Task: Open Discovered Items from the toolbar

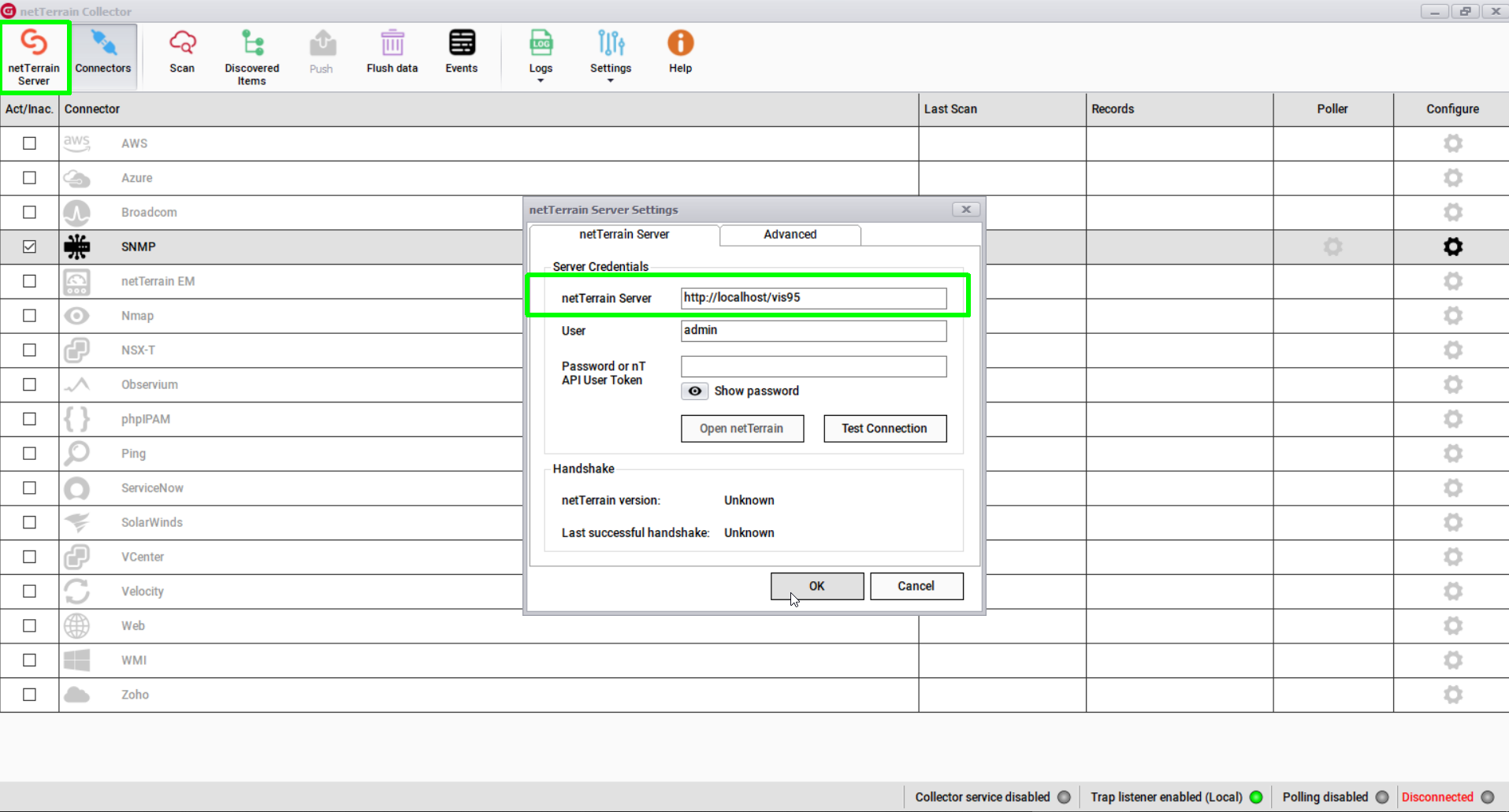Action: pyautogui.click(x=251, y=55)
